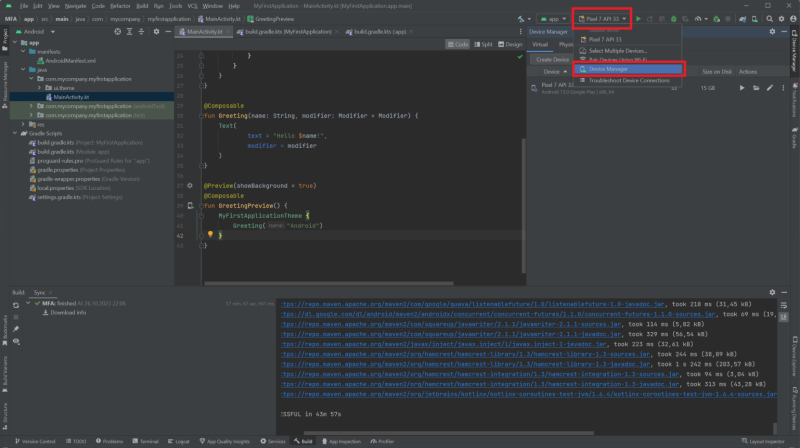Click the build output horizontal scrollbar

tap(448, 433)
